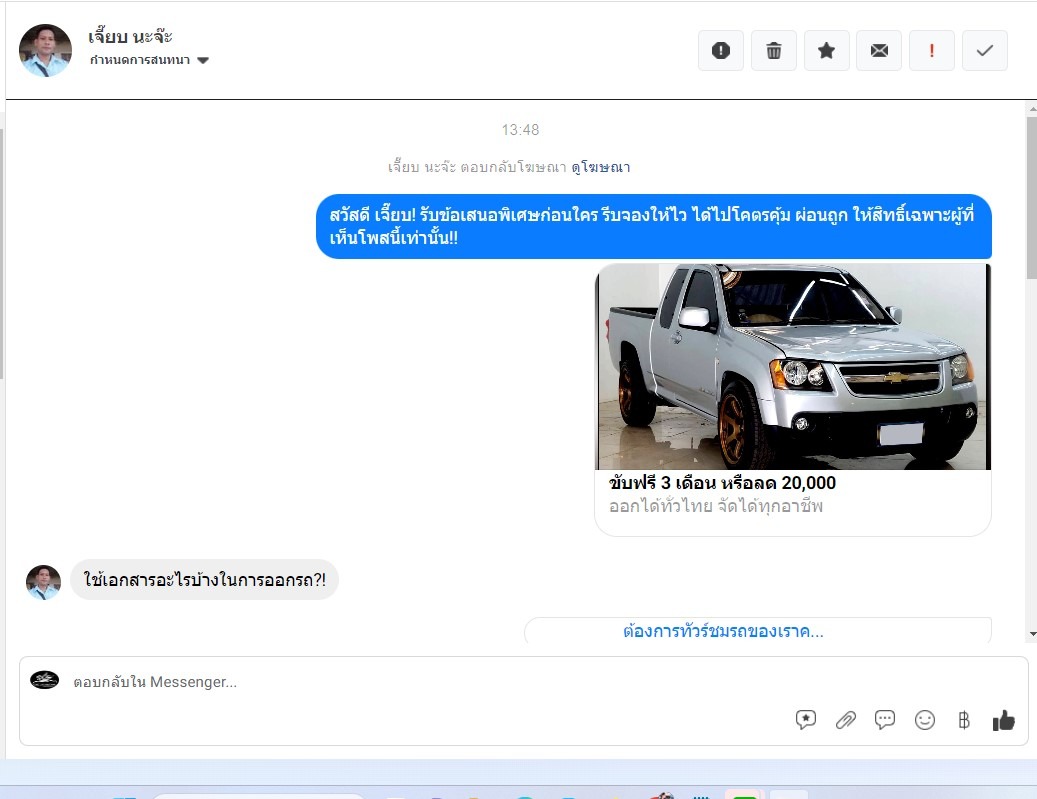Image resolution: width=1037 pixels, height=799 pixels.
Task: Flag the chat with the red exclamation mark
Action: point(932,51)
